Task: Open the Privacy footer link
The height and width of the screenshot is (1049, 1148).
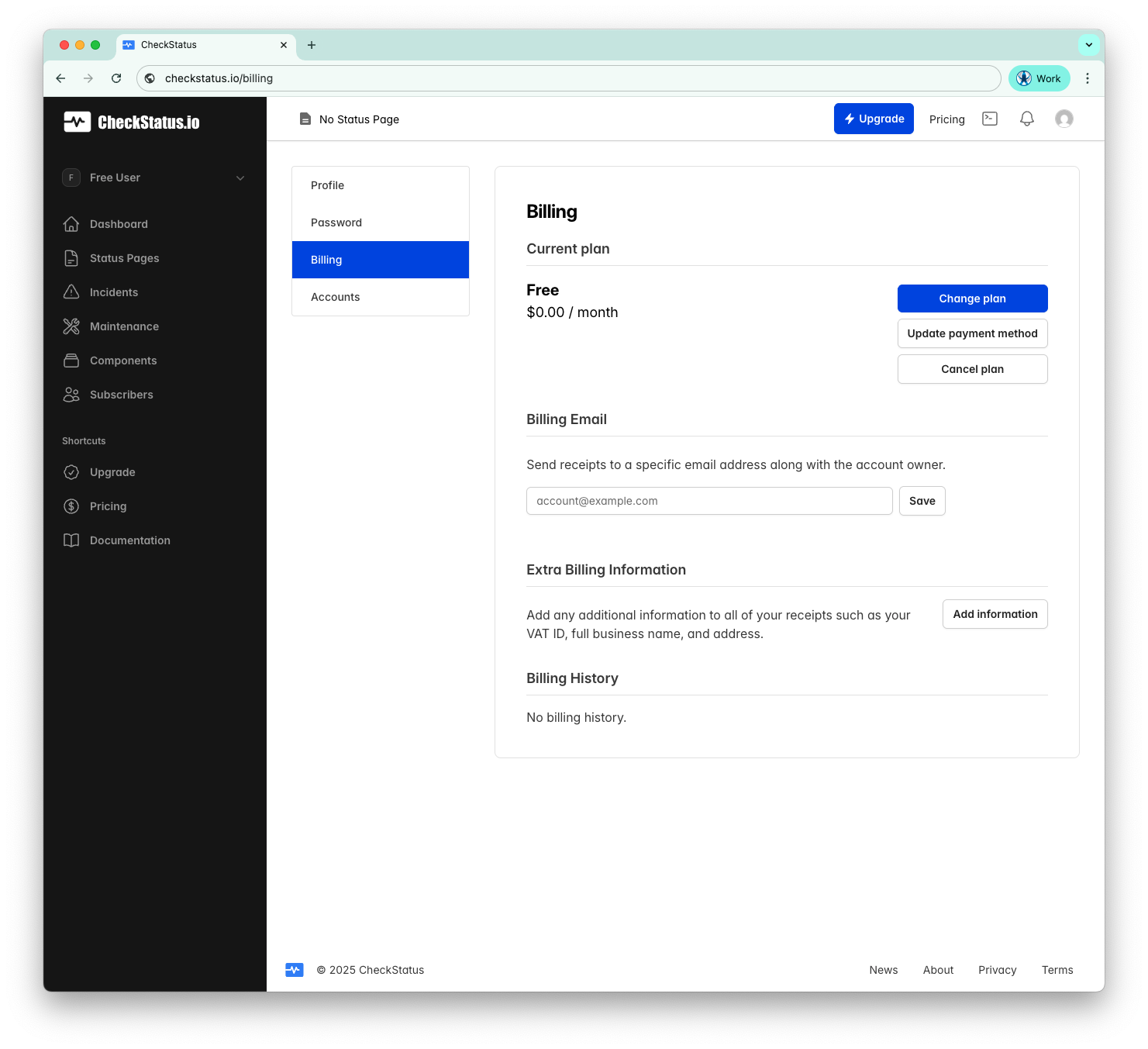Action: (997, 970)
